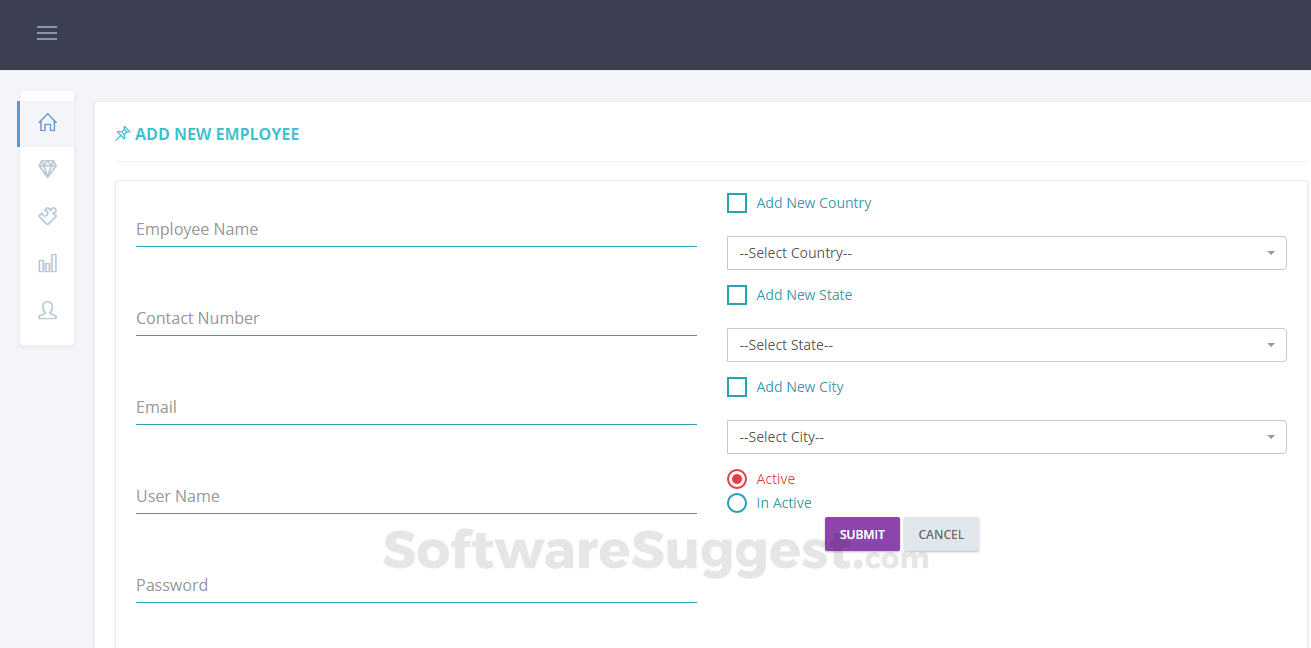Tick the Add New State checkbox

coord(737,295)
